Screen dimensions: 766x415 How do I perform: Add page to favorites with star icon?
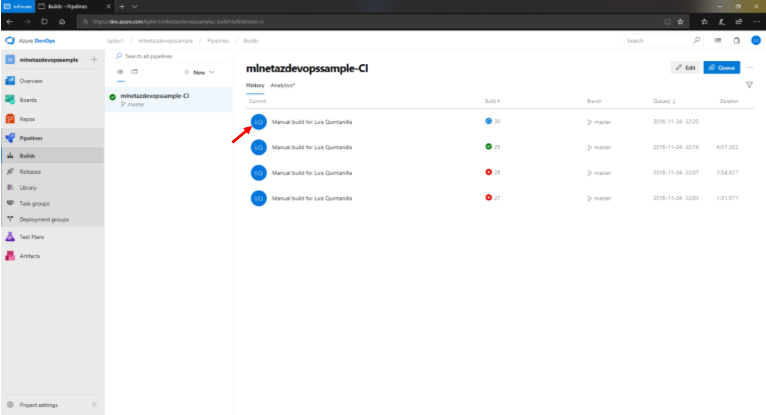click(x=680, y=21)
